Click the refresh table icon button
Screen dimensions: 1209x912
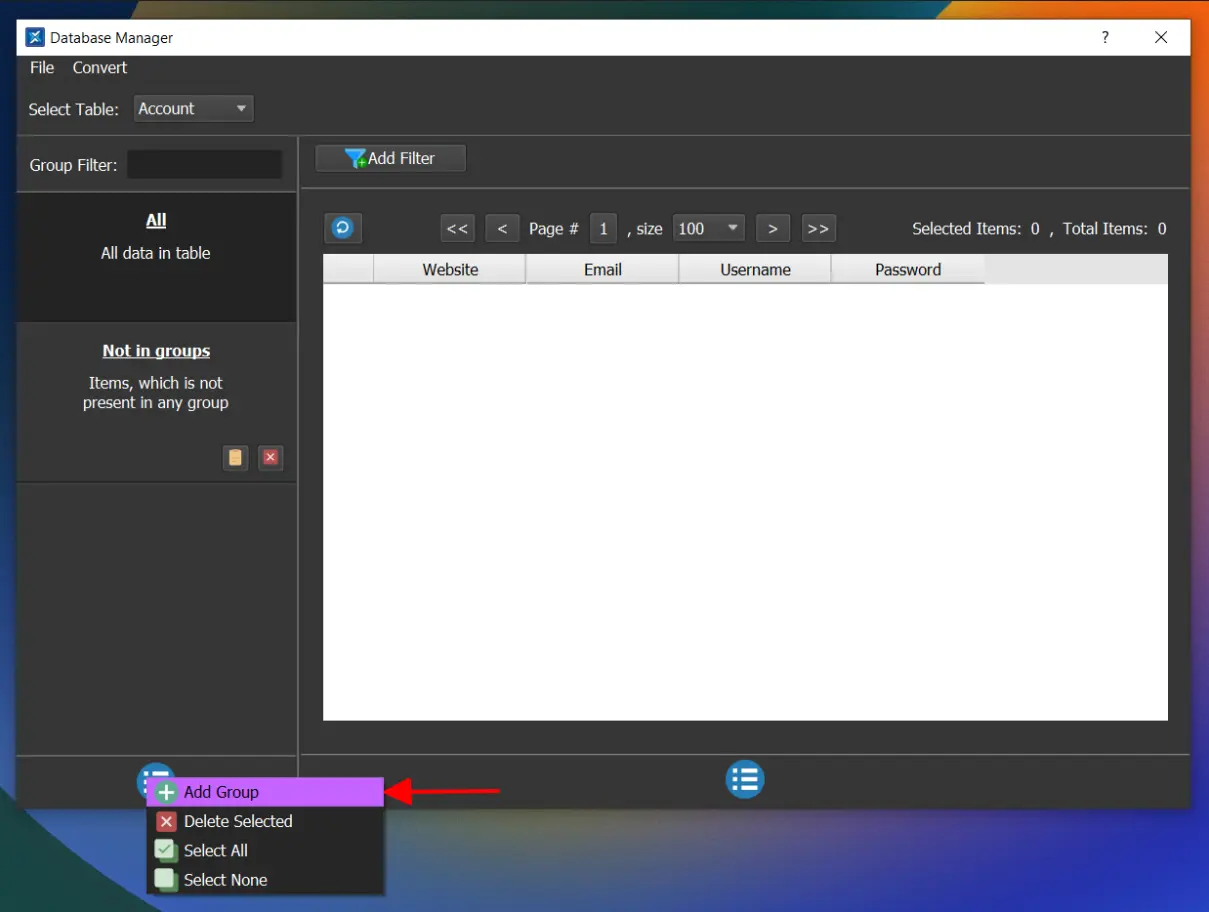tap(342, 228)
